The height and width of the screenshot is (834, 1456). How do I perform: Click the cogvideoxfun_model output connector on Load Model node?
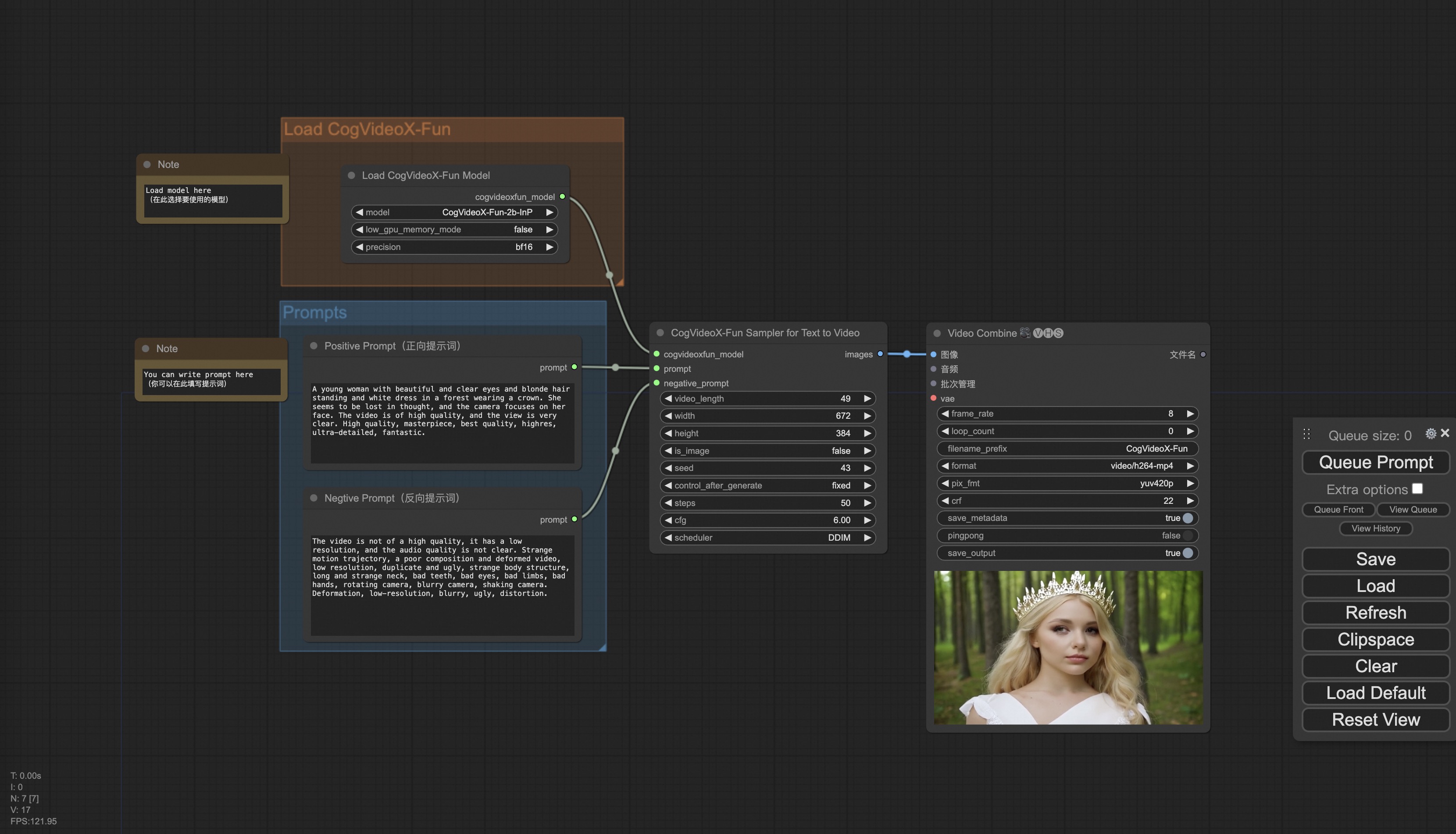pyautogui.click(x=563, y=196)
